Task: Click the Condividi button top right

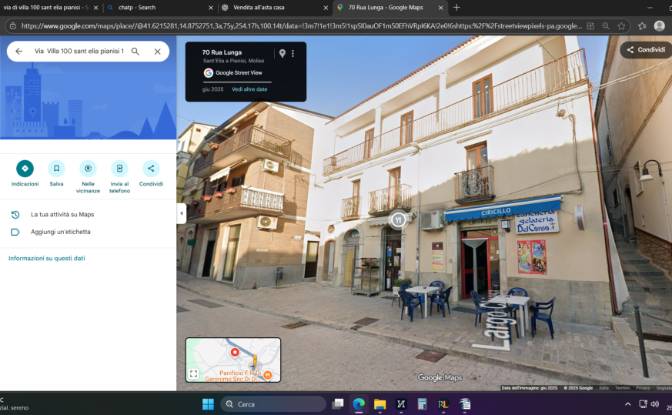Action: point(646,50)
